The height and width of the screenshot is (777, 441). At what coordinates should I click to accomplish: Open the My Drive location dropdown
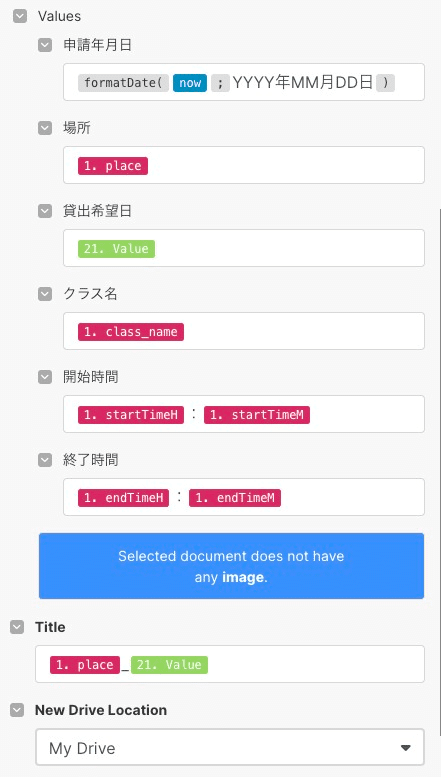pos(230,748)
